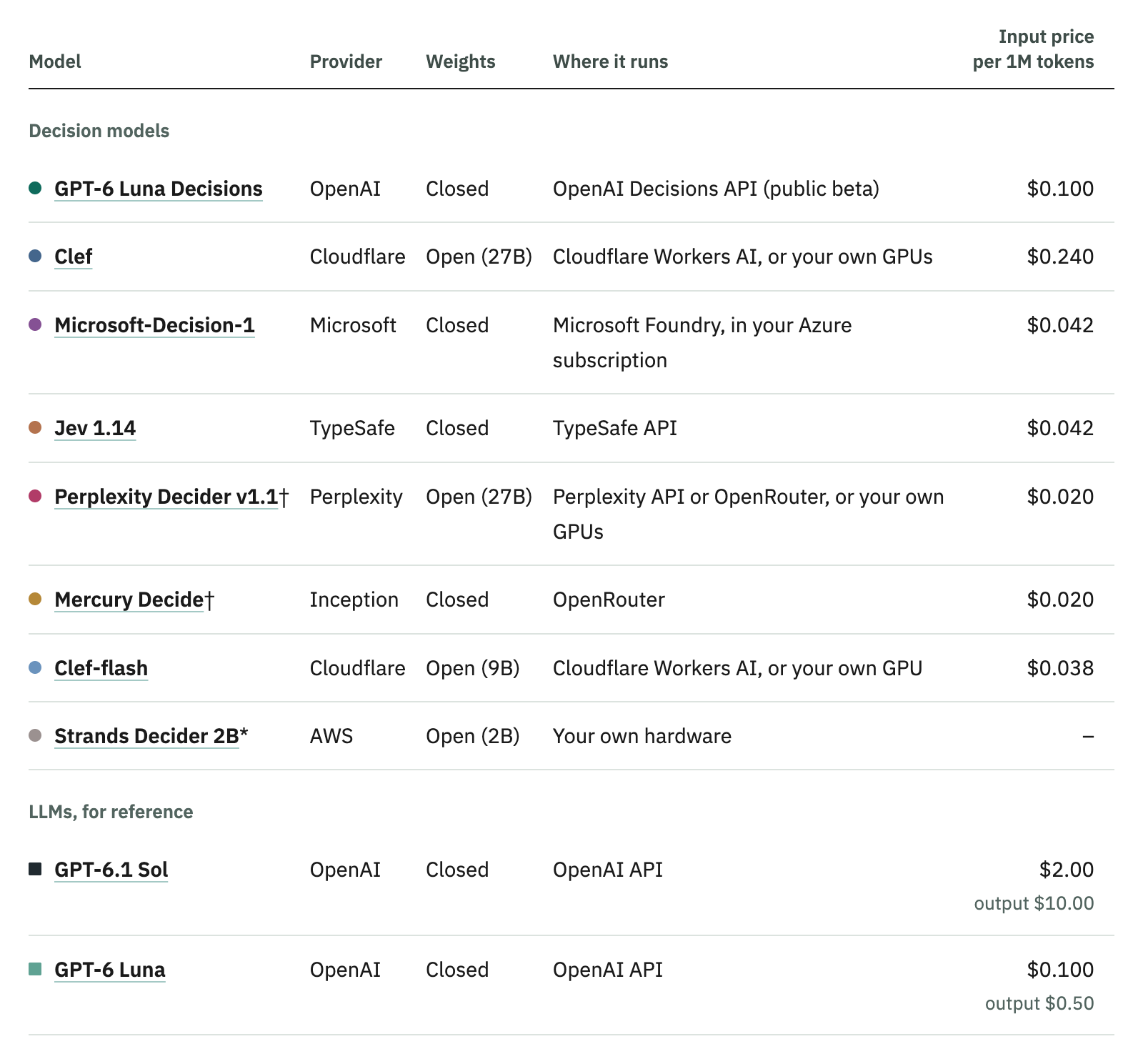Click the 'Open (9B)' weights cell
The width and height of the screenshot is (1143, 1064).
[x=473, y=668]
